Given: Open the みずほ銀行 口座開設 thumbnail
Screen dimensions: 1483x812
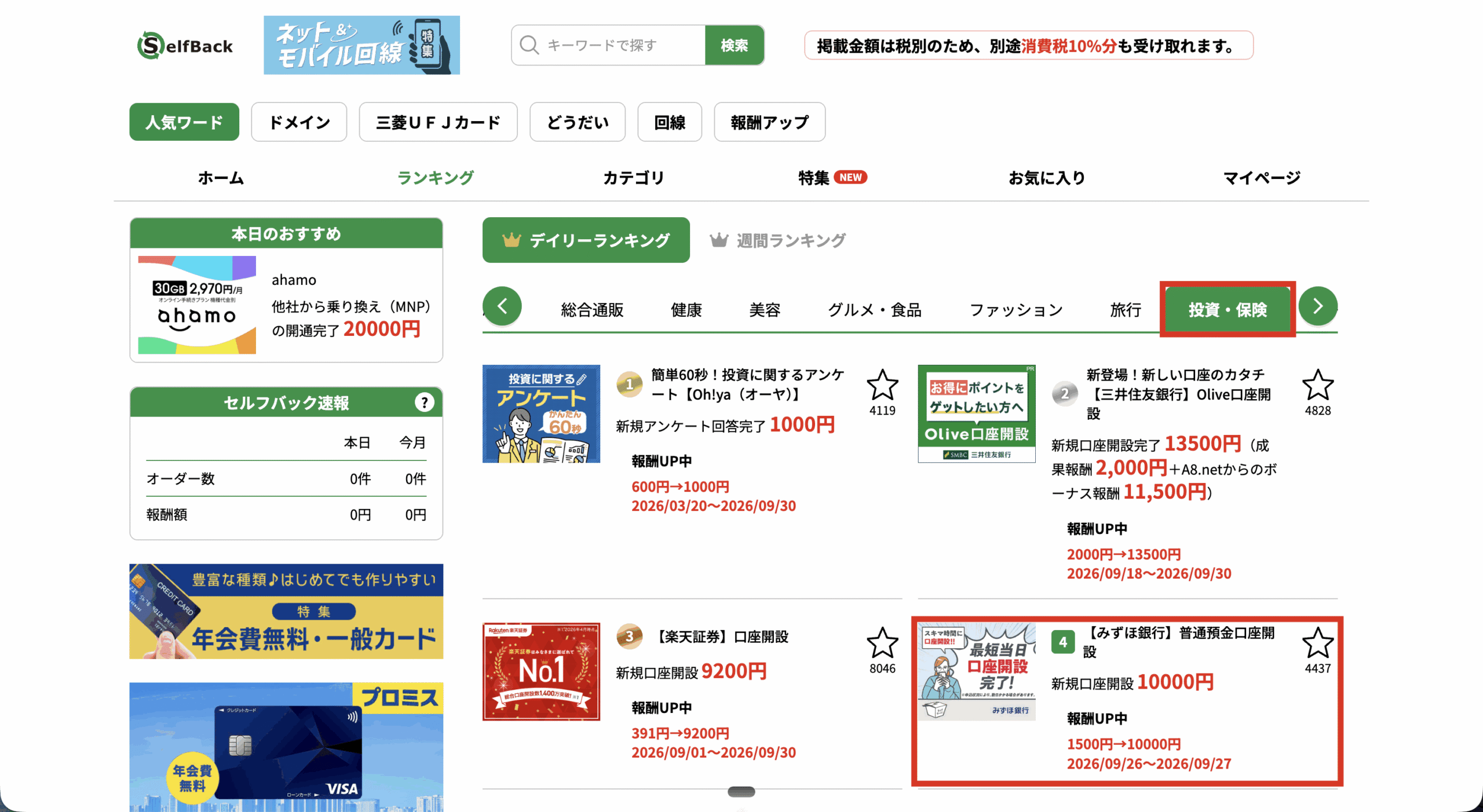Looking at the screenshot, I should click(977, 672).
